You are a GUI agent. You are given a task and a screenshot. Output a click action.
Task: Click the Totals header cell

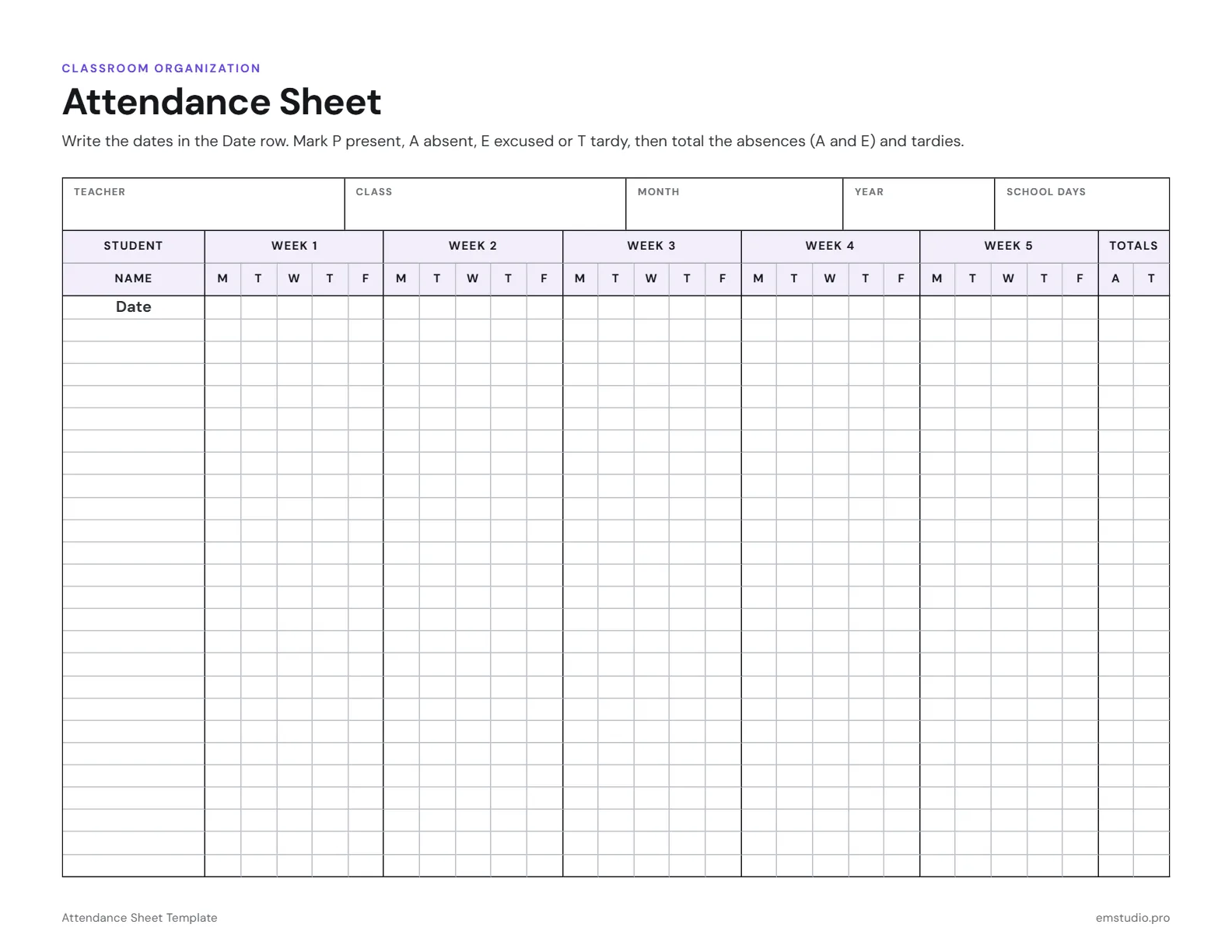[x=1134, y=247]
